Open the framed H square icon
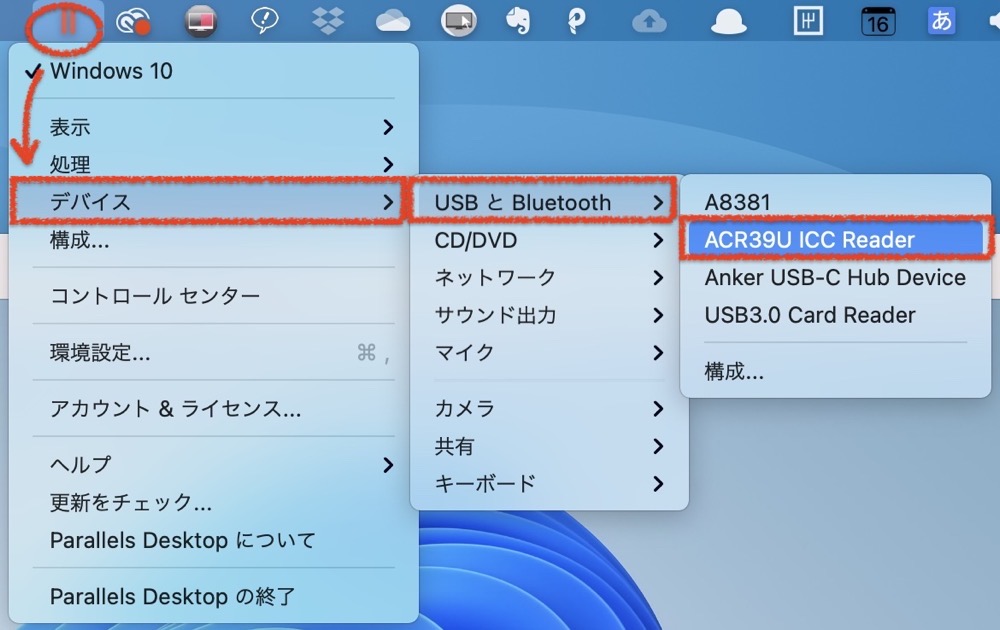The height and width of the screenshot is (630, 1000). tap(808, 21)
